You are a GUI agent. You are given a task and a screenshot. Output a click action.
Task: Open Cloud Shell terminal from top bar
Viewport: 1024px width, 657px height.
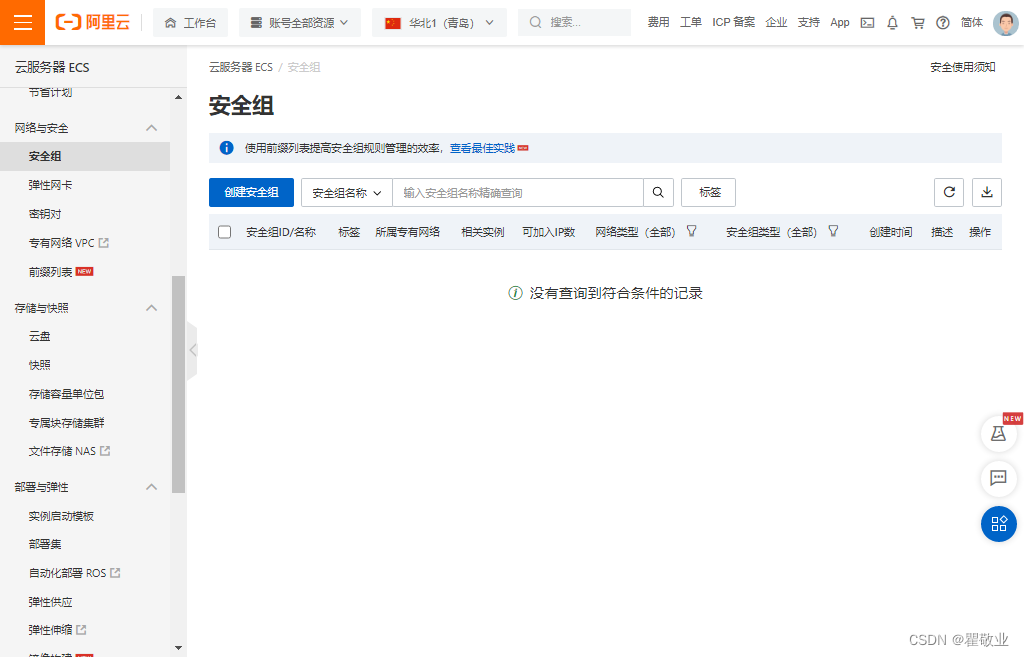pos(866,22)
